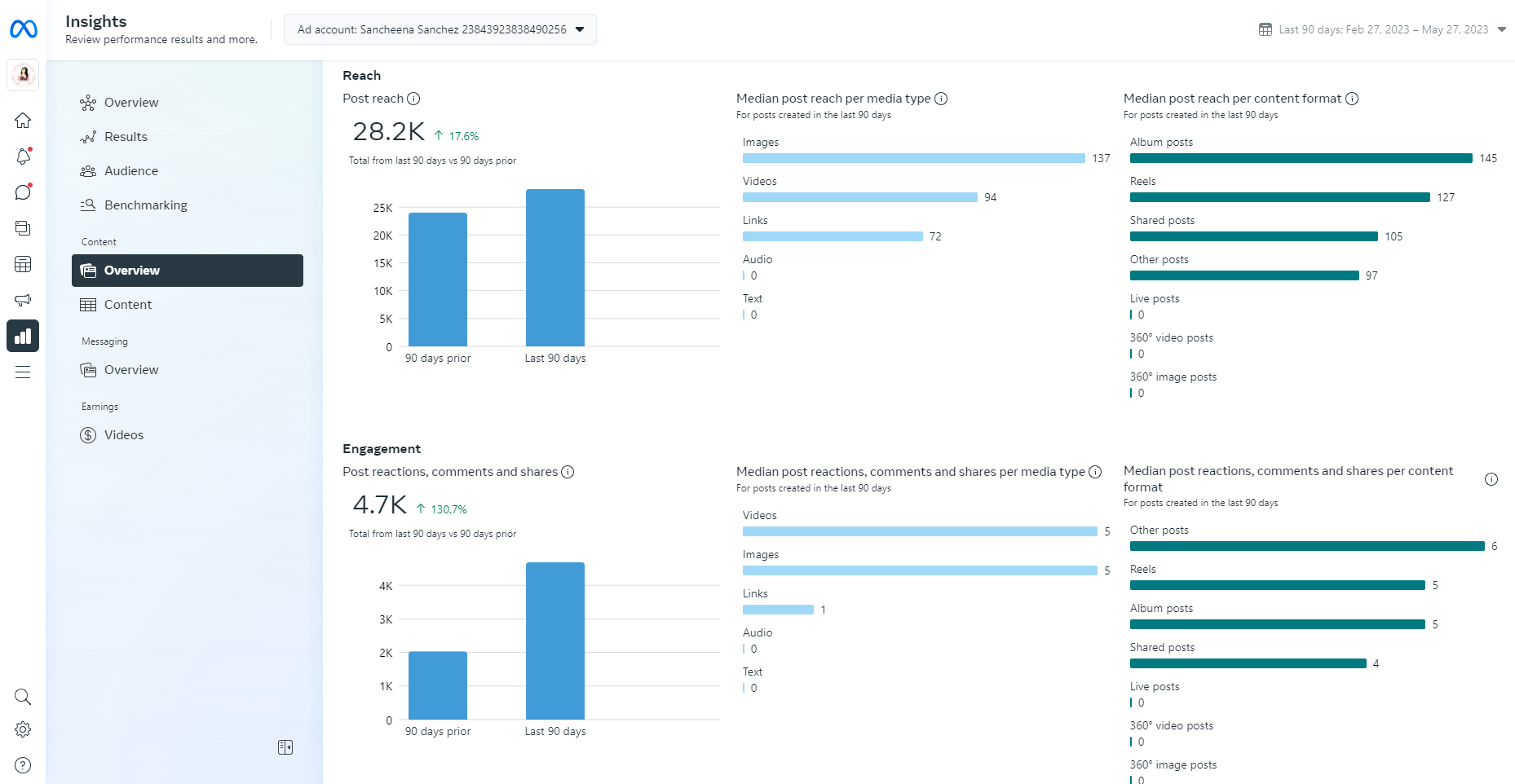Show info for Post reach
The width and height of the screenshot is (1515, 784).
pyautogui.click(x=413, y=99)
